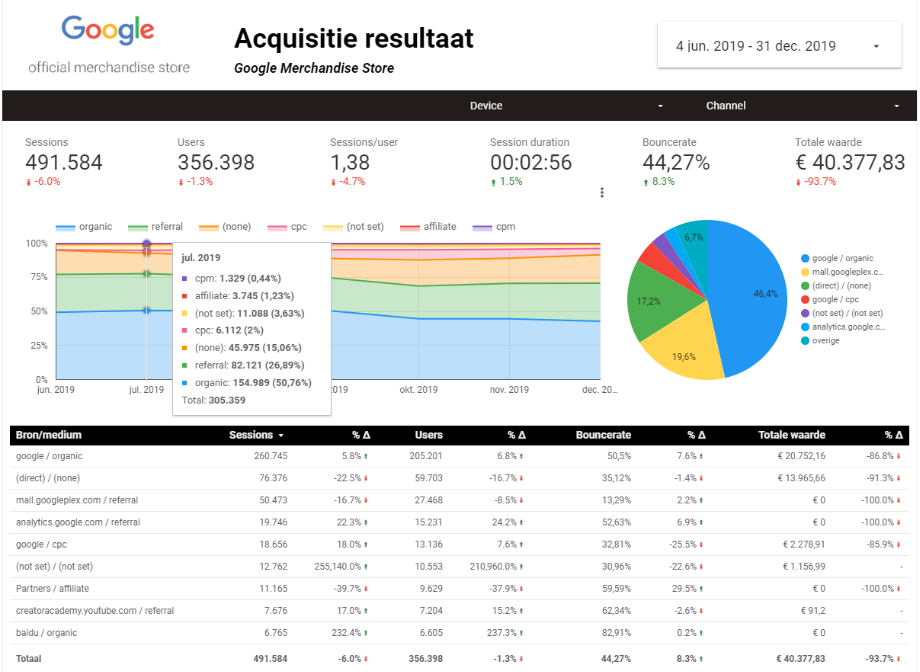Click the Users scorecard value 356.398
The width and height of the screenshot is (920, 672).
pyautogui.click(x=216, y=163)
